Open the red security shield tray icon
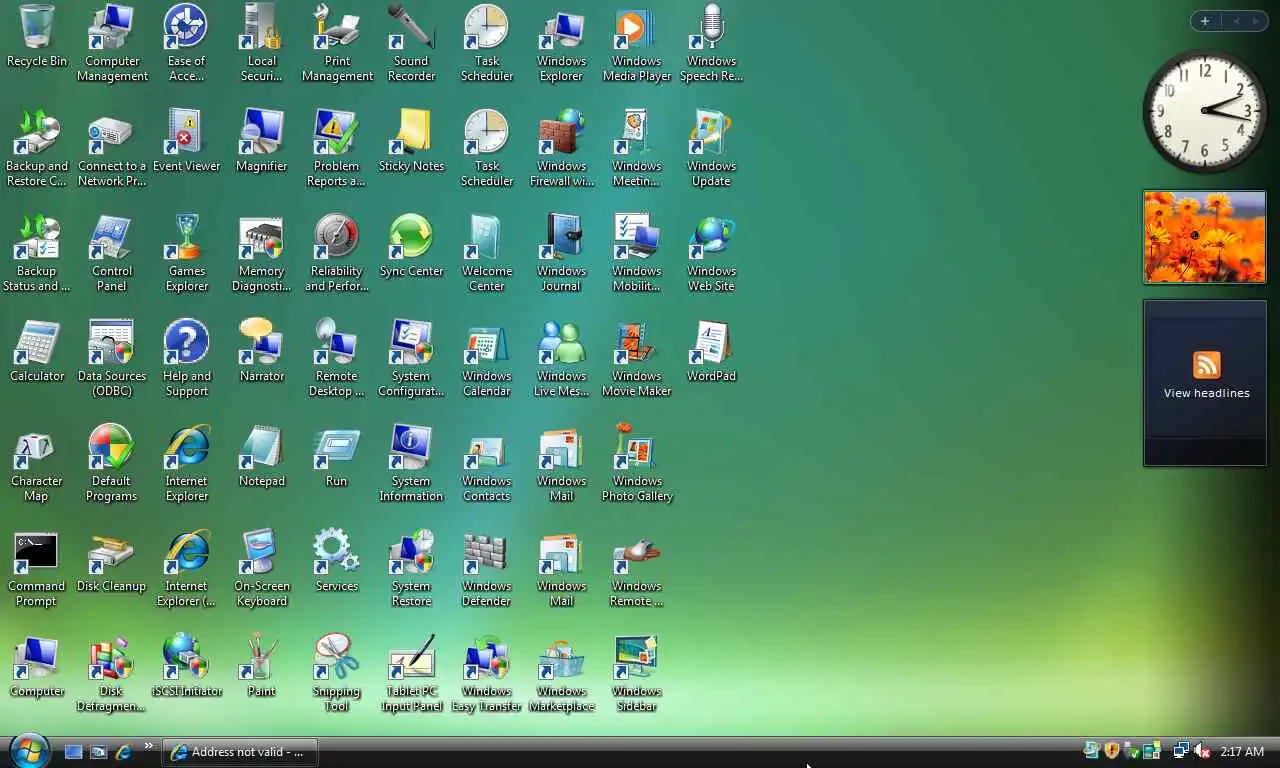This screenshot has height=768, width=1280. (x=1111, y=751)
